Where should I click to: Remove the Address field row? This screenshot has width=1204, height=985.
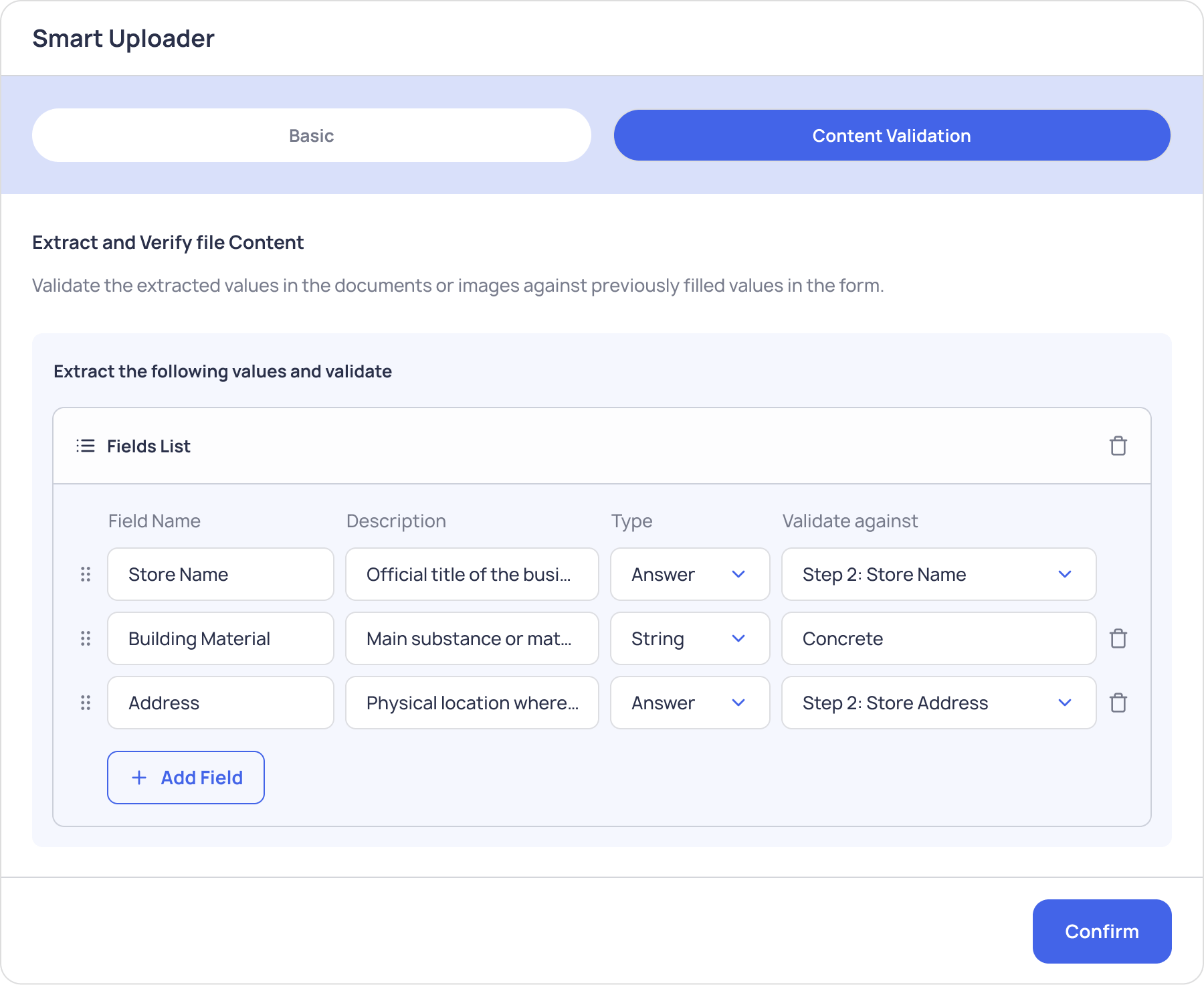pos(1118,703)
